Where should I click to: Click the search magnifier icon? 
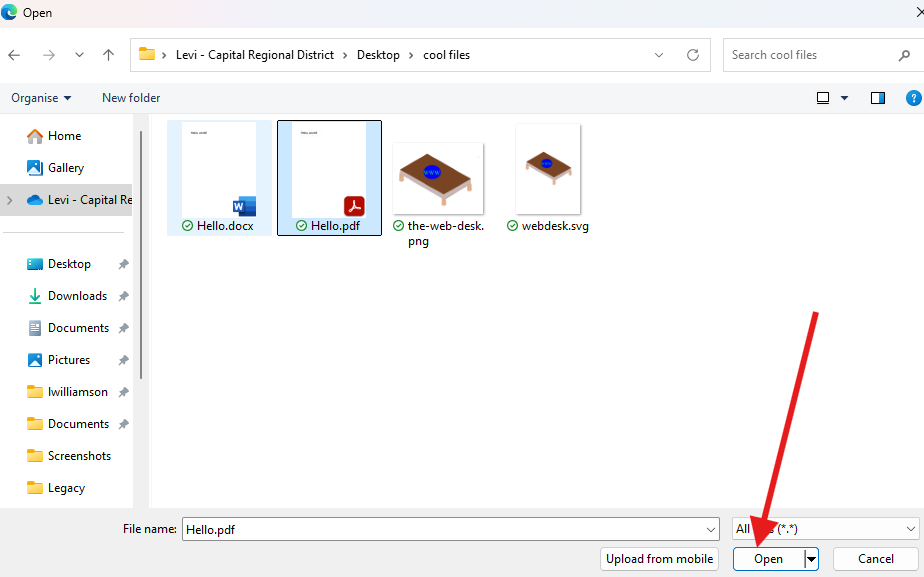click(903, 55)
